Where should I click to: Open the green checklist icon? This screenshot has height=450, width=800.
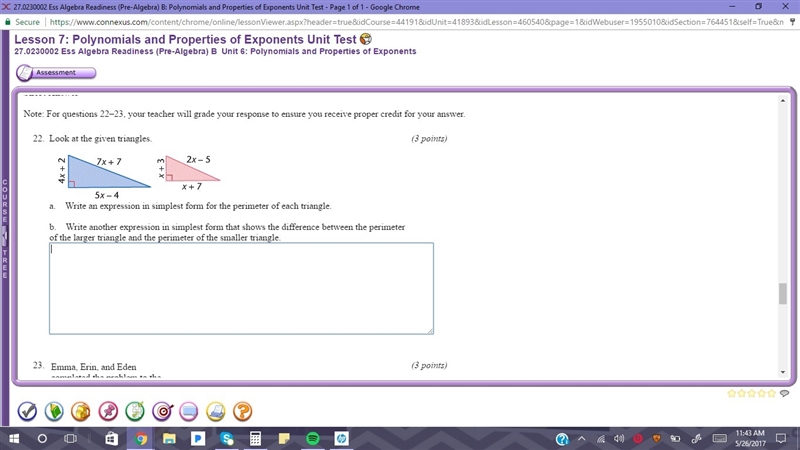tap(135, 411)
